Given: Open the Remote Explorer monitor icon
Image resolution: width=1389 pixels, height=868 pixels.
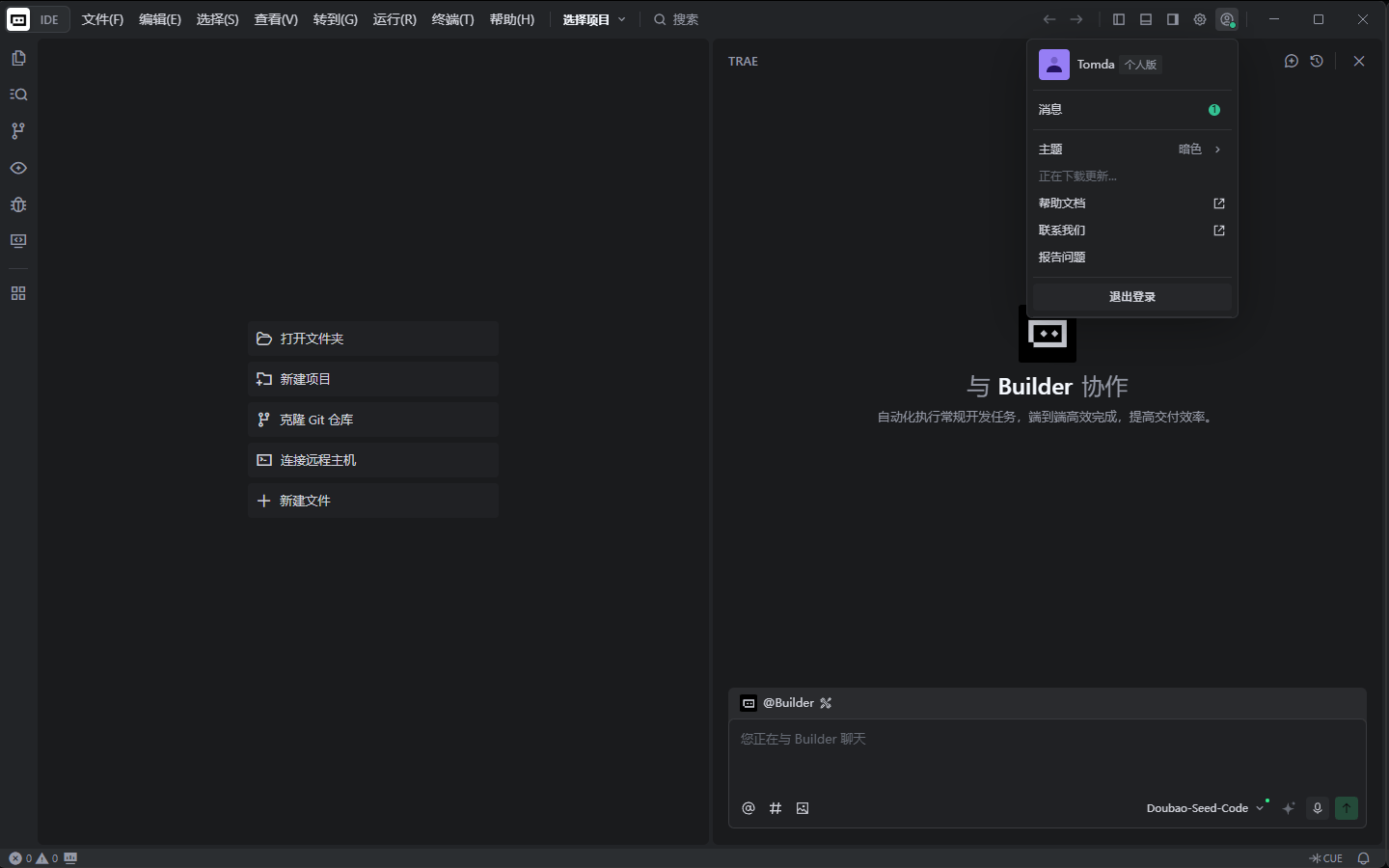Looking at the screenshot, I should [x=18, y=241].
